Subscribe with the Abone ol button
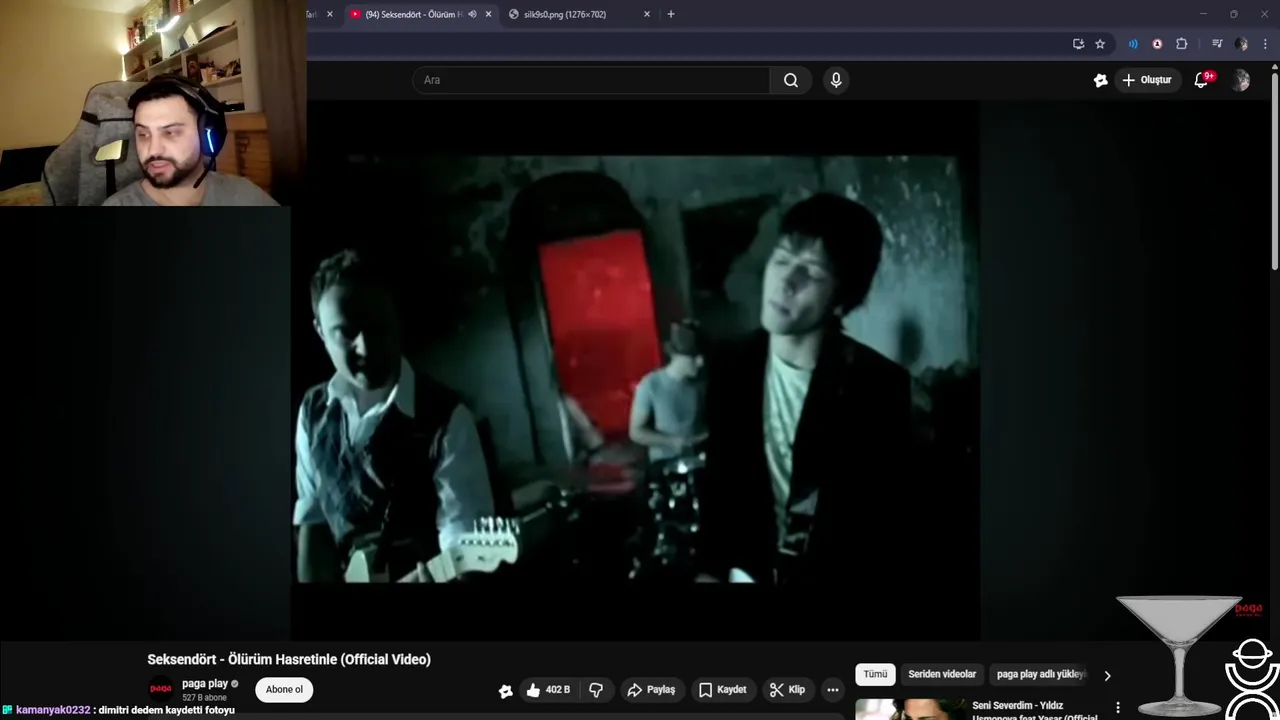 click(284, 689)
